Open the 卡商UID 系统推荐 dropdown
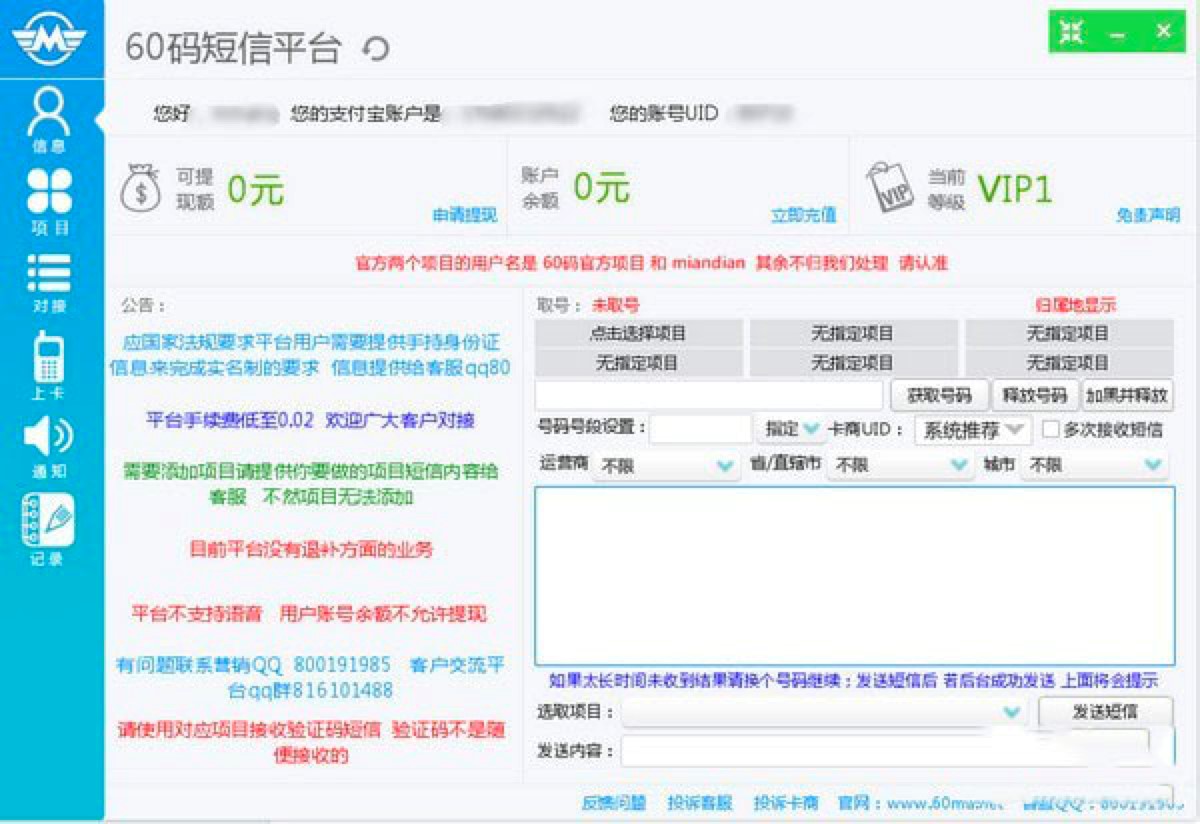 [968, 429]
